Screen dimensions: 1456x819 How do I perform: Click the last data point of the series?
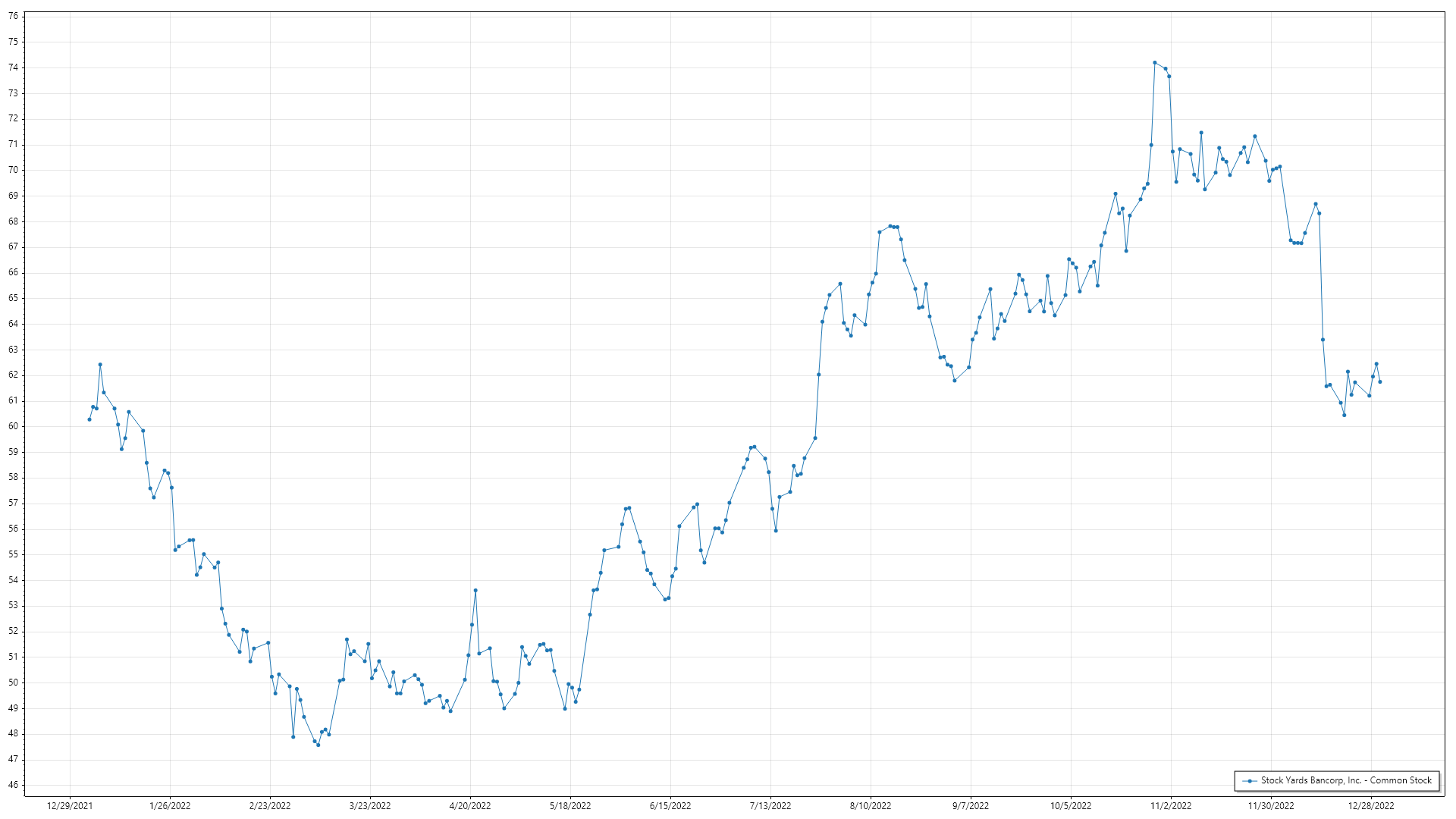pos(1379,381)
